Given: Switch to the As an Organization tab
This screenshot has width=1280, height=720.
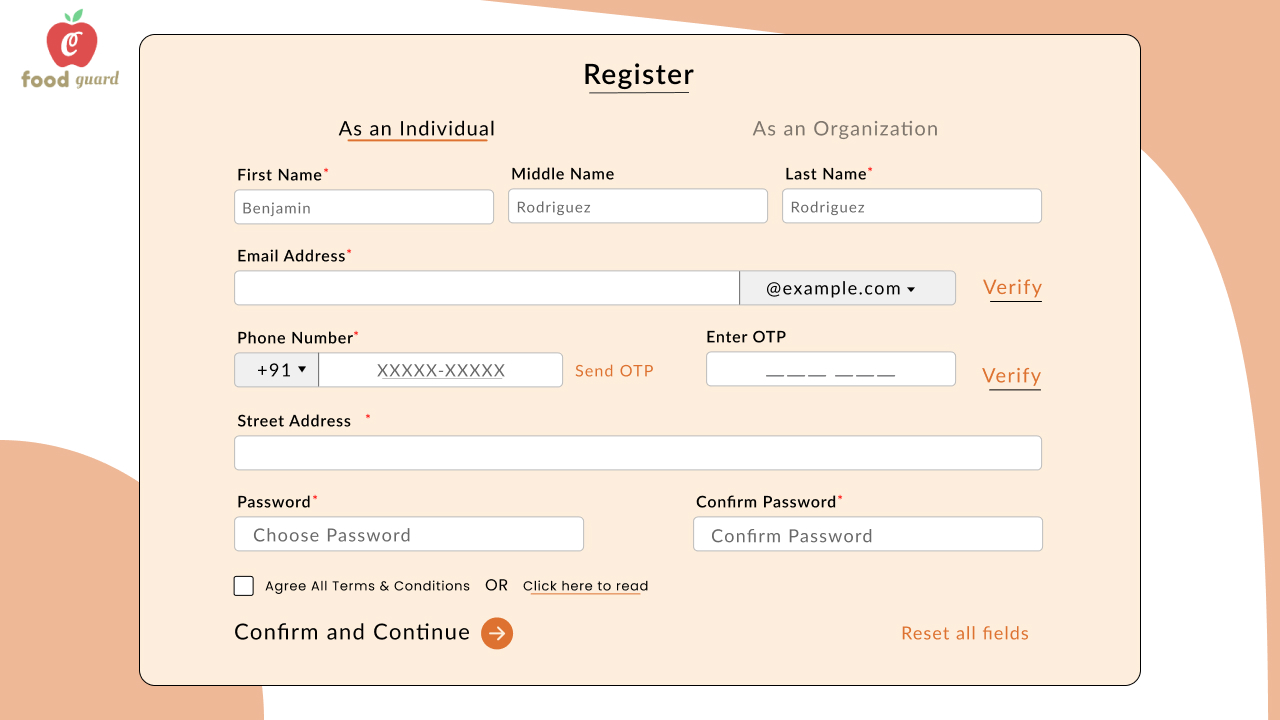Looking at the screenshot, I should coord(845,129).
